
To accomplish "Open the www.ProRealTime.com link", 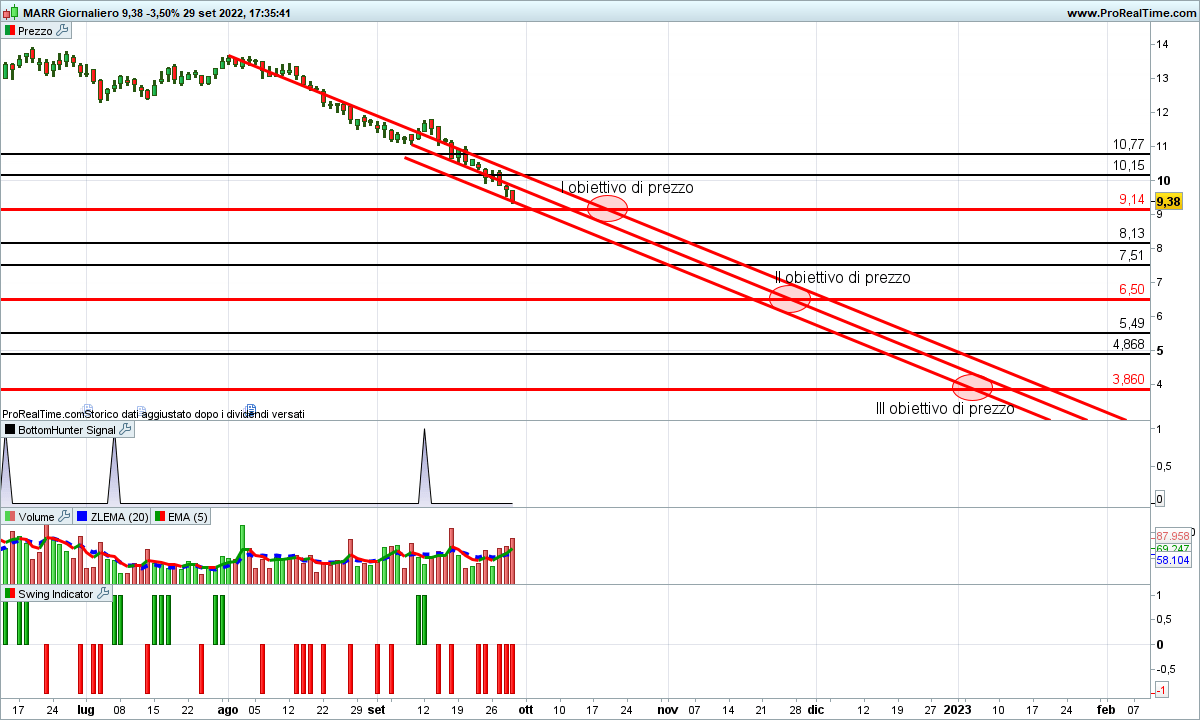I will point(1131,13).
